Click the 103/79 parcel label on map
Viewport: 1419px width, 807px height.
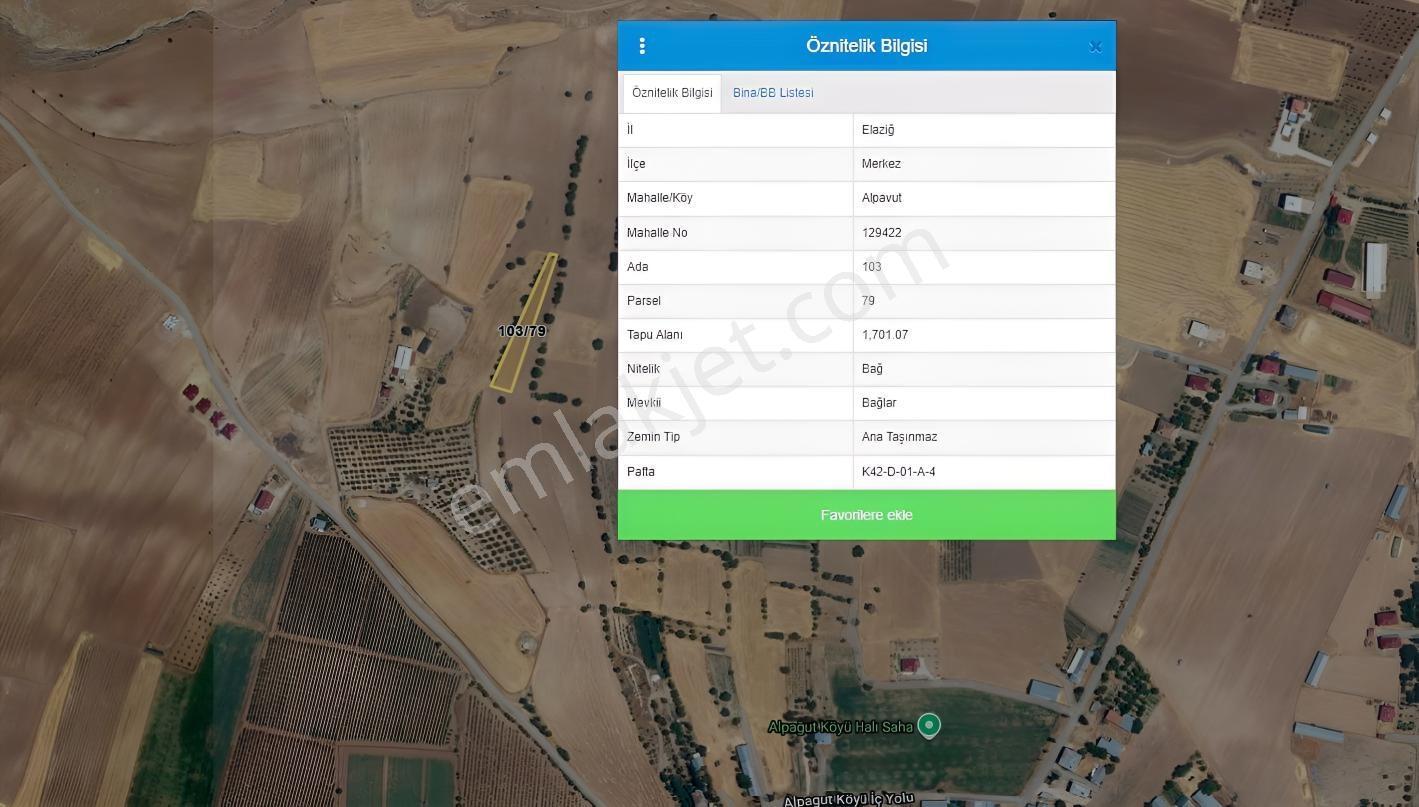tap(522, 331)
